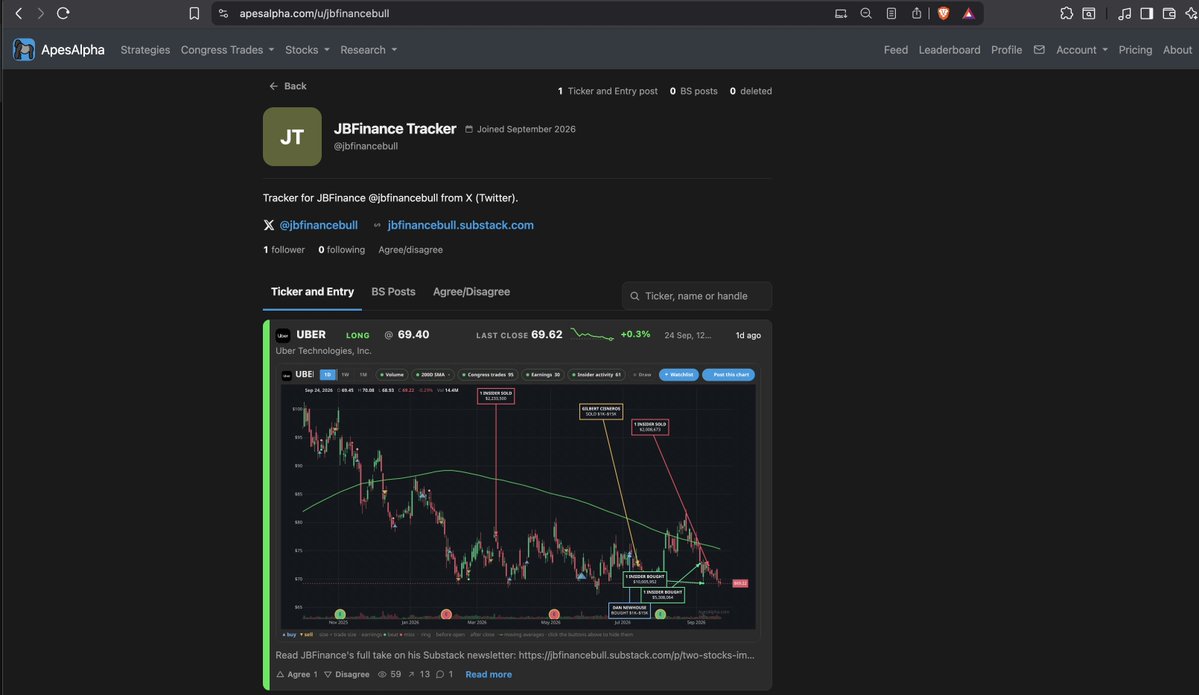Open Profile in navbar
Viewport: 1199px width, 695px height.
tap(1006, 50)
